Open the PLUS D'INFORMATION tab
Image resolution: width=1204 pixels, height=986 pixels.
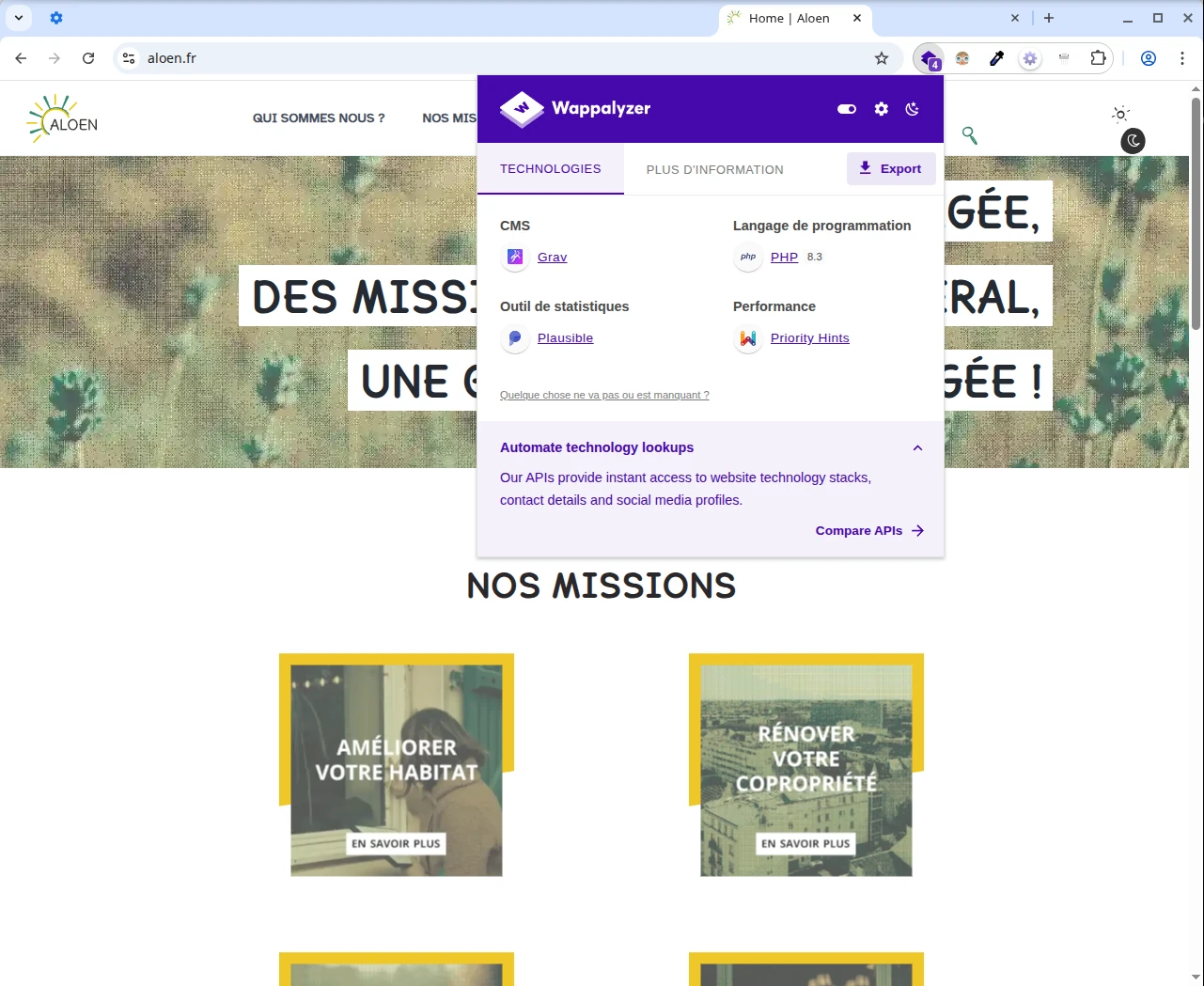(x=714, y=169)
